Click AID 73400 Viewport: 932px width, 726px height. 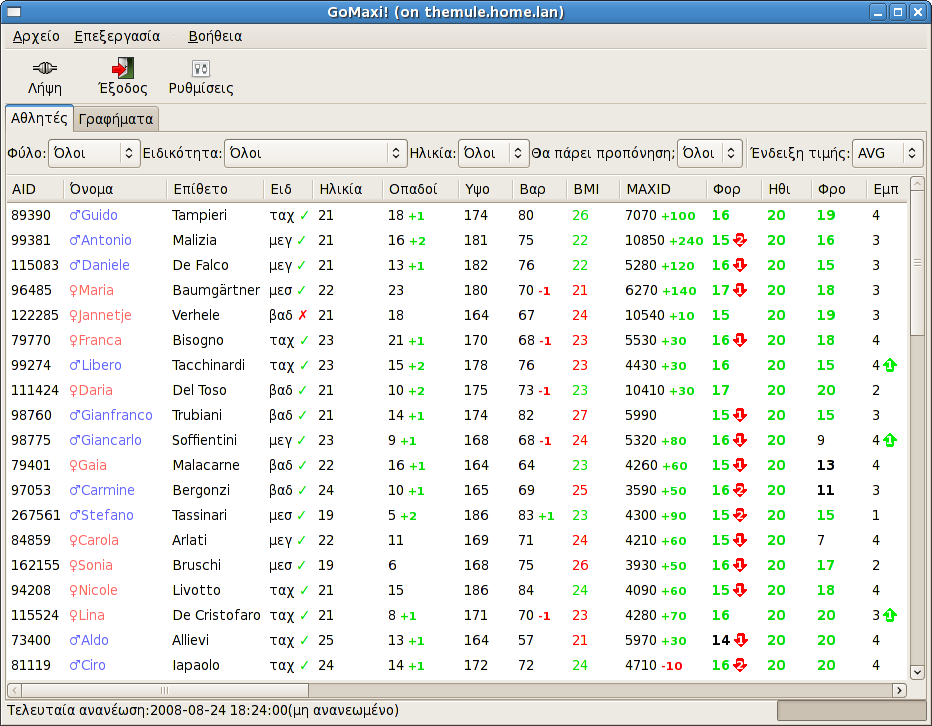click(31, 640)
